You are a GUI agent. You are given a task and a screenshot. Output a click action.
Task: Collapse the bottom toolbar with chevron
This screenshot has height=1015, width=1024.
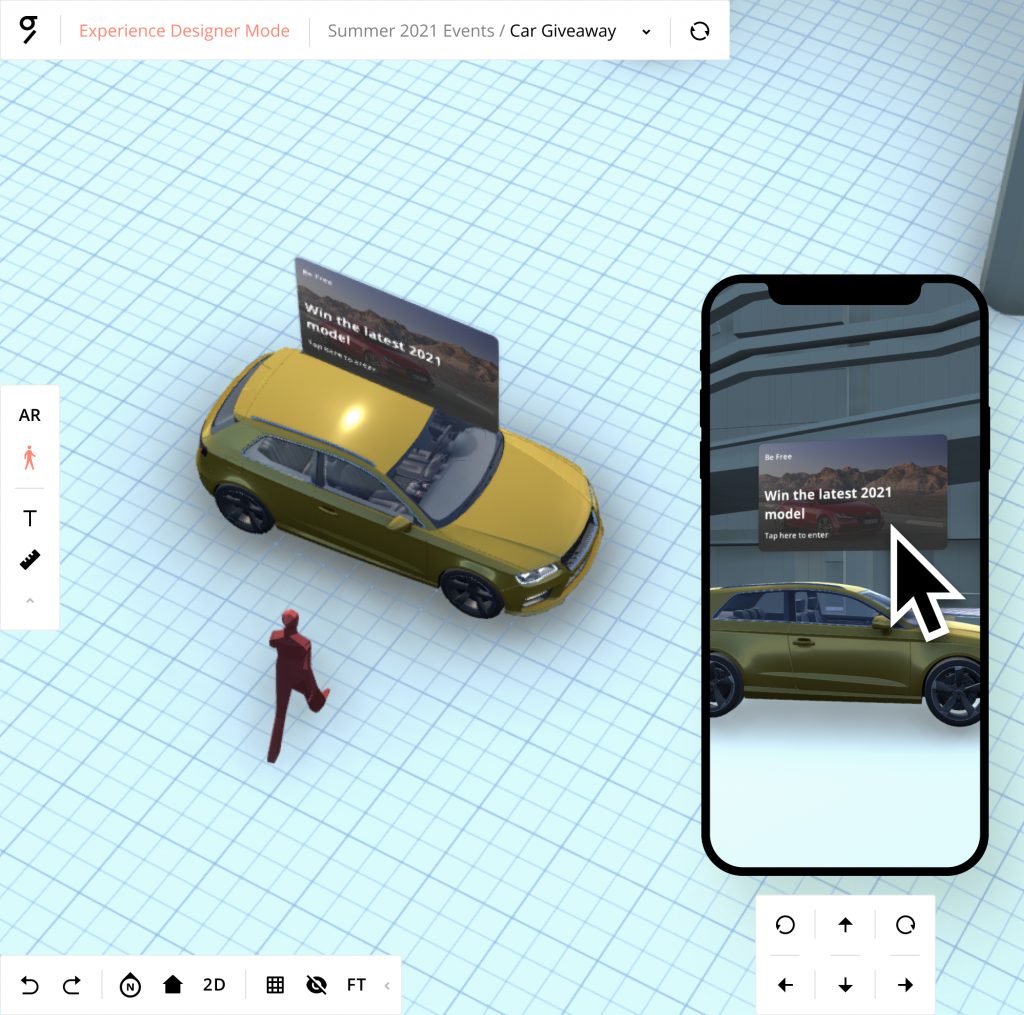click(x=388, y=985)
